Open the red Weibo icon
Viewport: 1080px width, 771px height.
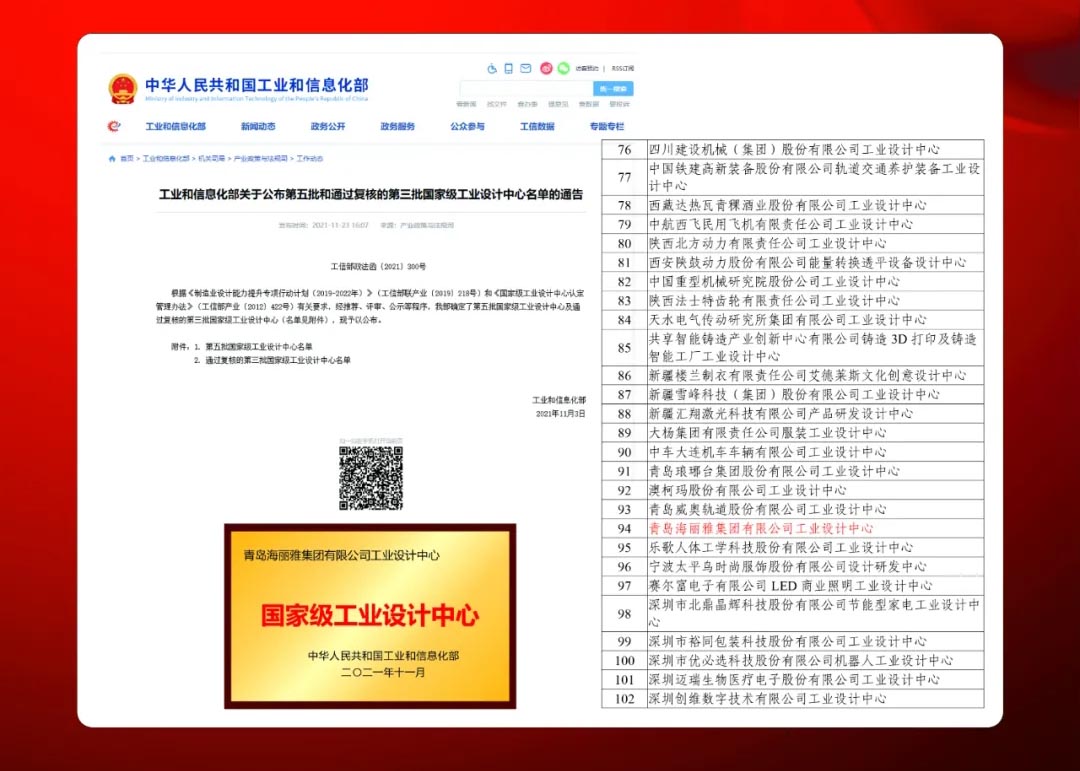pyautogui.click(x=546, y=69)
